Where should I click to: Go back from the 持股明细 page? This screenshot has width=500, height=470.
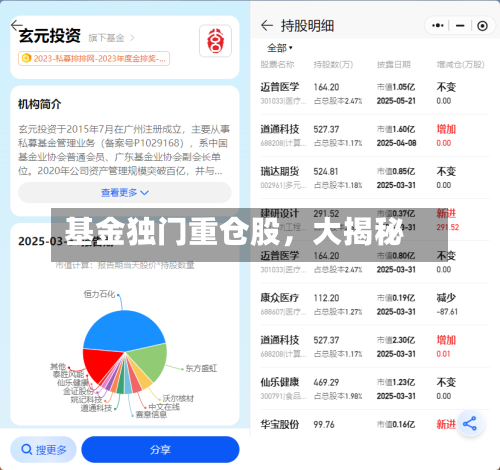(267, 25)
